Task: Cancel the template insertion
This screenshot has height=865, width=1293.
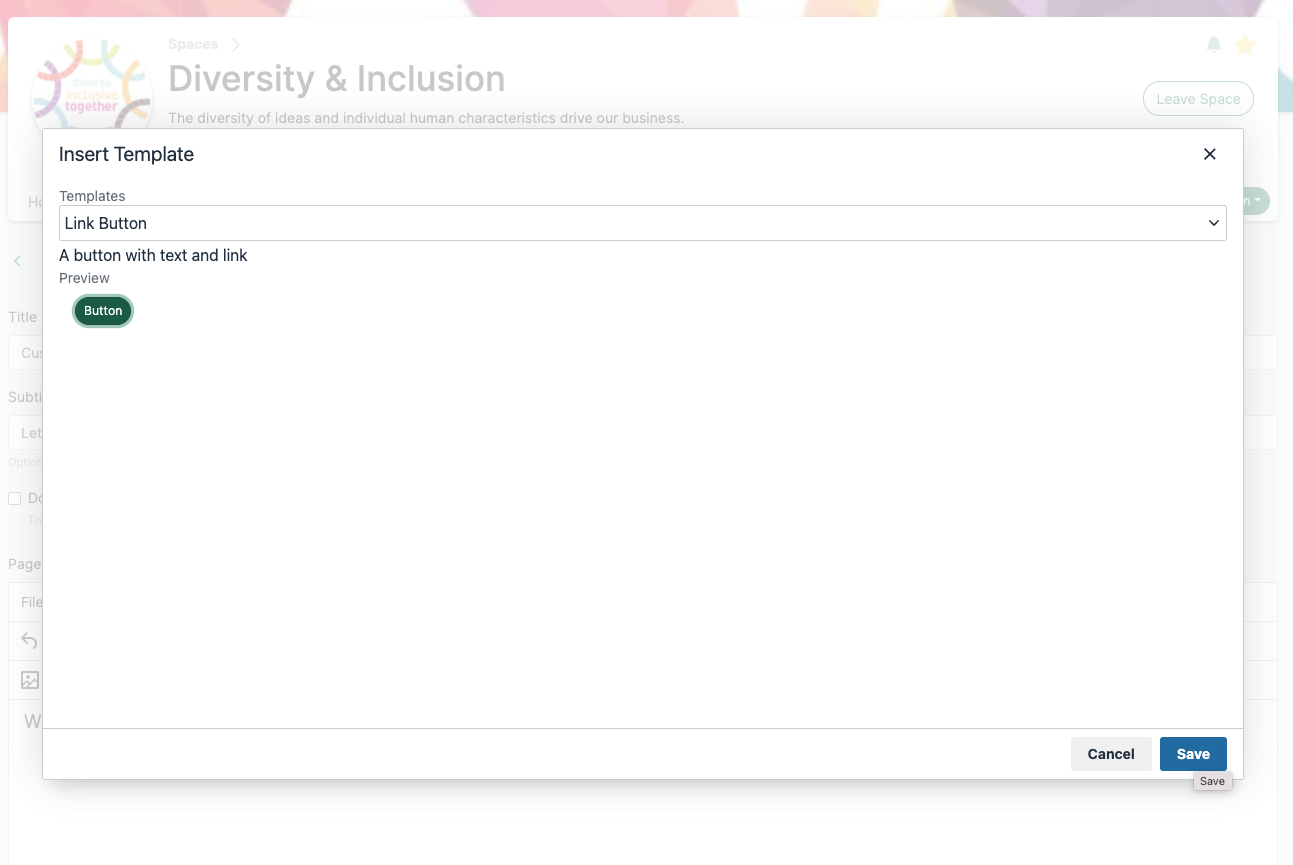Action: 1111,754
